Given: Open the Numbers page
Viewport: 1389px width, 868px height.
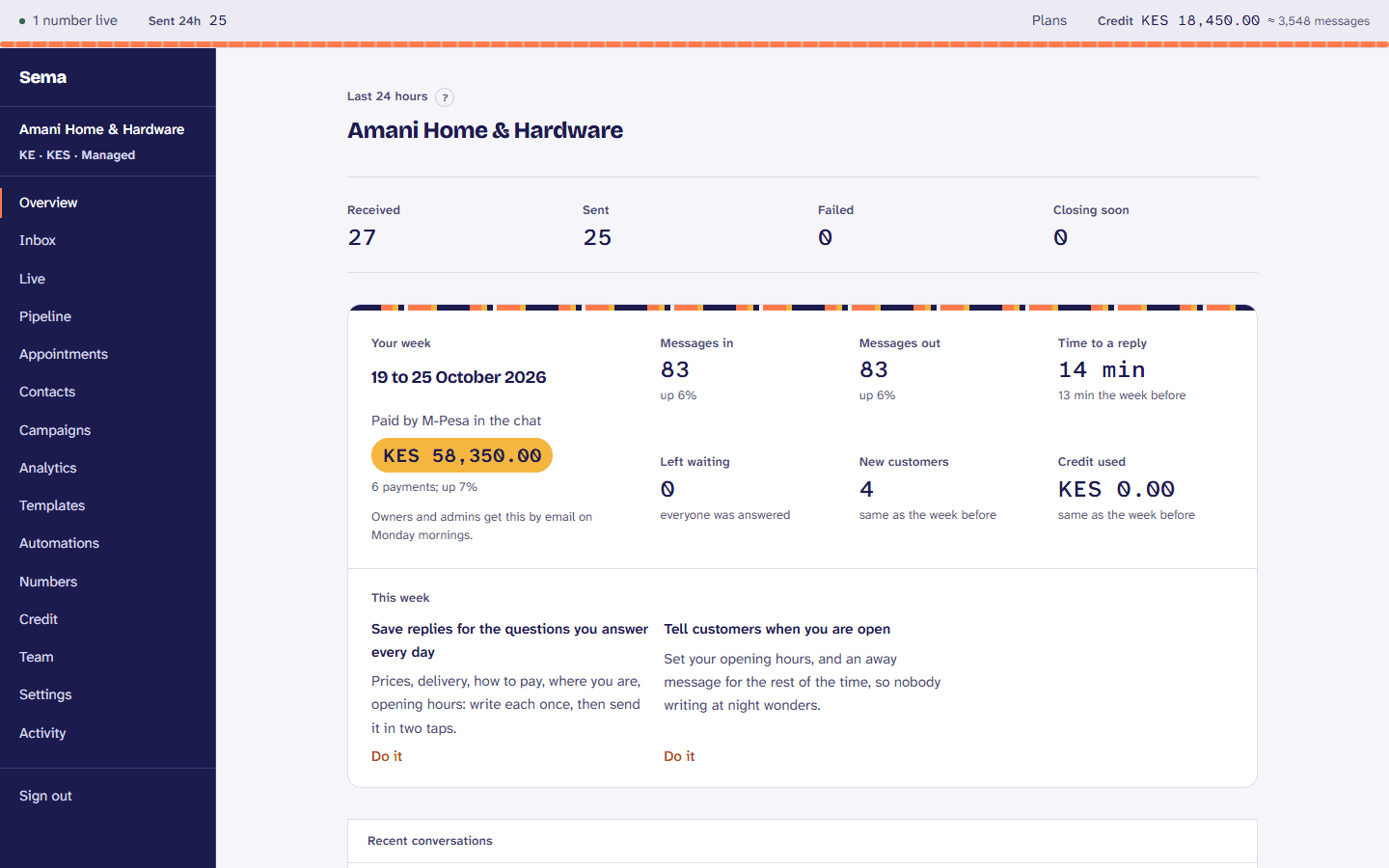Looking at the screenshot, I should tap(108, 582).
